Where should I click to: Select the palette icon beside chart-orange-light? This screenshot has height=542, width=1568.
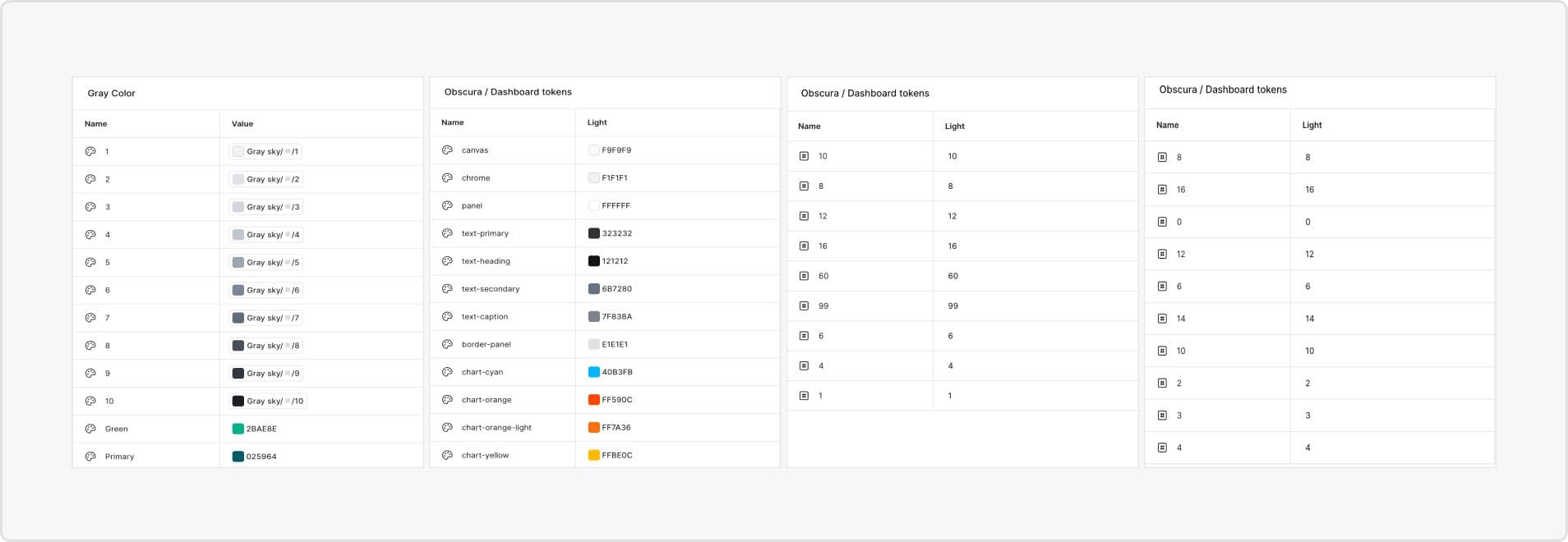(447, 427)
